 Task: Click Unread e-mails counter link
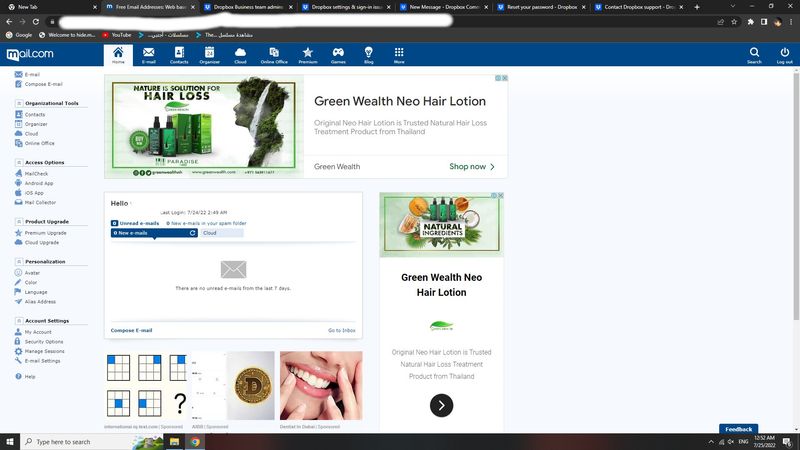click(x=135, y=223)
